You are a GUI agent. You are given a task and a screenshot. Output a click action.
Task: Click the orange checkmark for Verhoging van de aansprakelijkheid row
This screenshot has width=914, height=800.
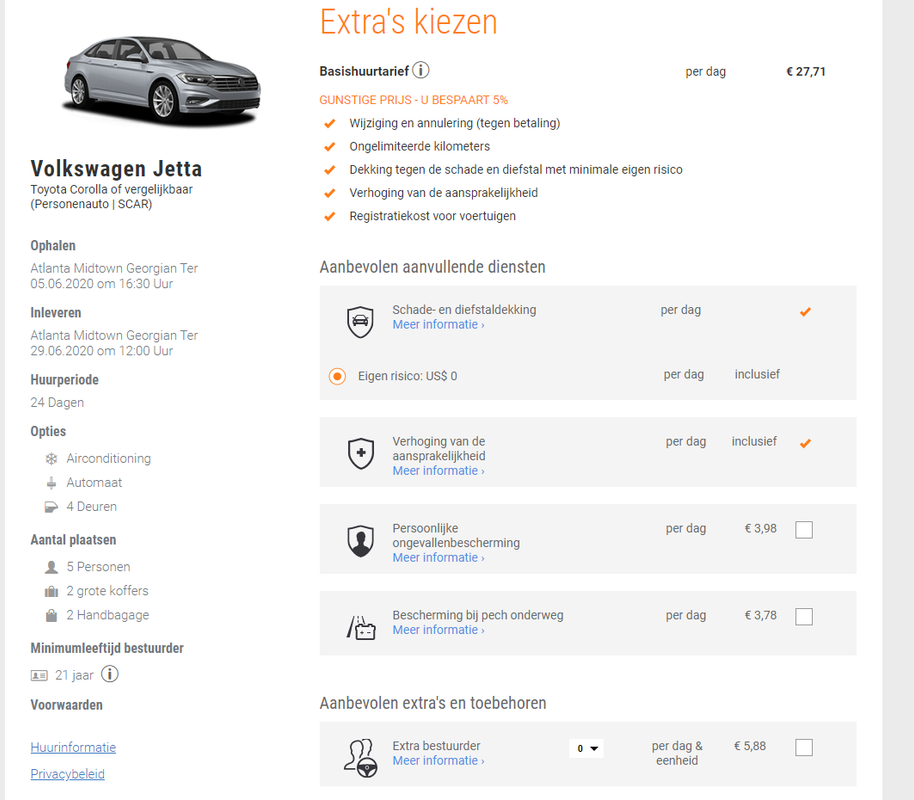(805, 444)
